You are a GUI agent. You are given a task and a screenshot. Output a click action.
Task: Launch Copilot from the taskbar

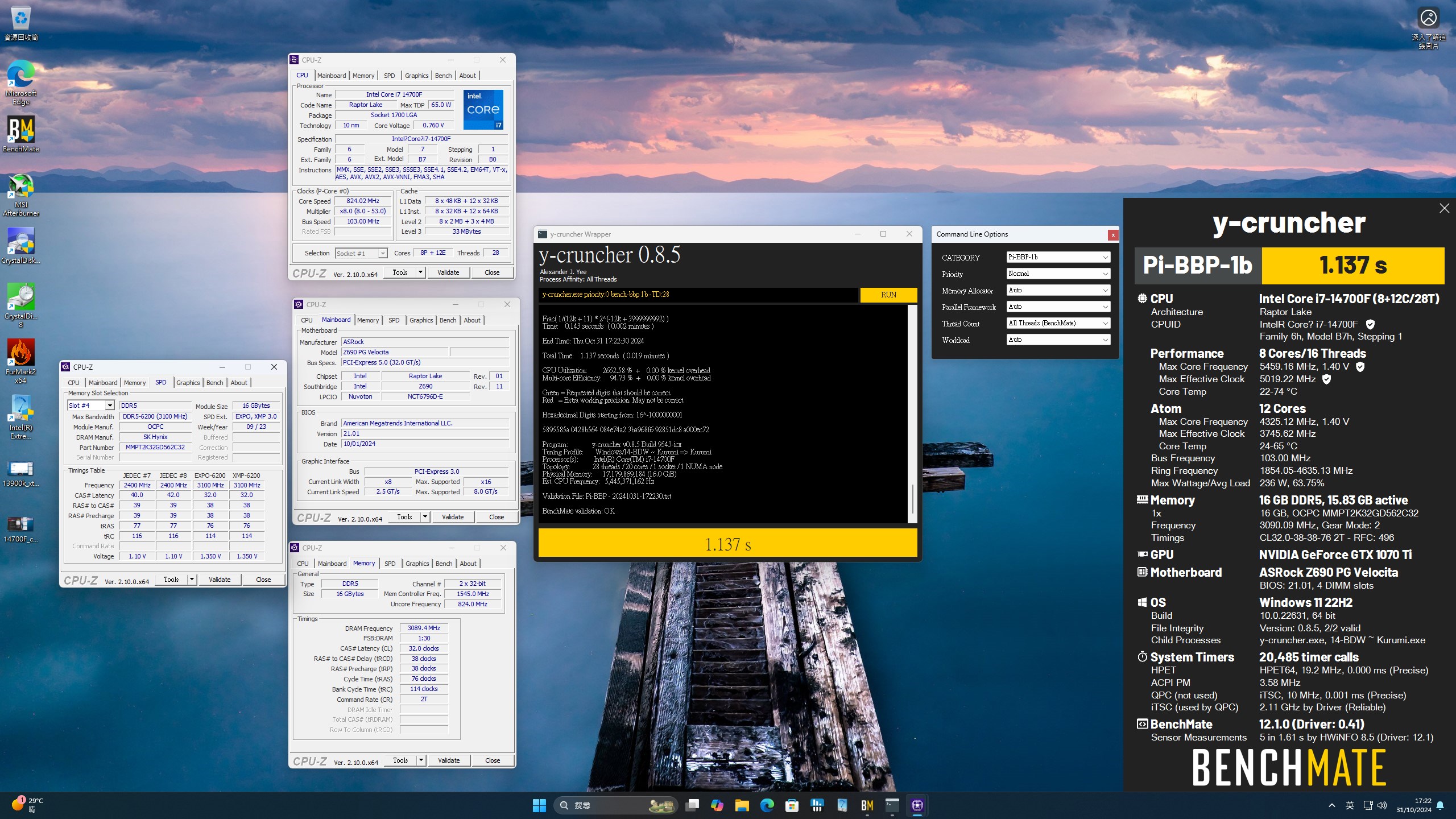(717, 805)
